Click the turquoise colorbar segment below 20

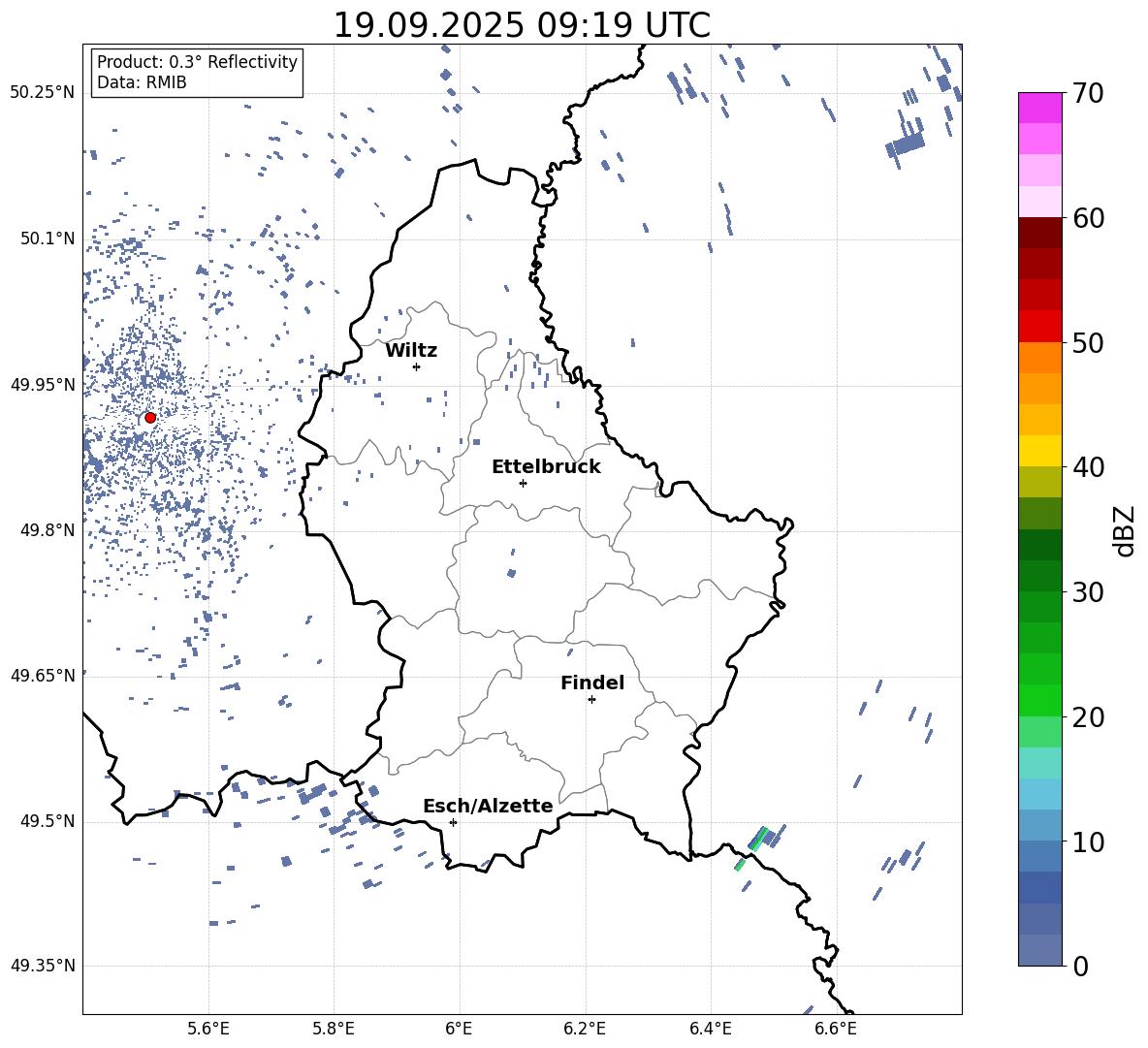(1039, 763)
